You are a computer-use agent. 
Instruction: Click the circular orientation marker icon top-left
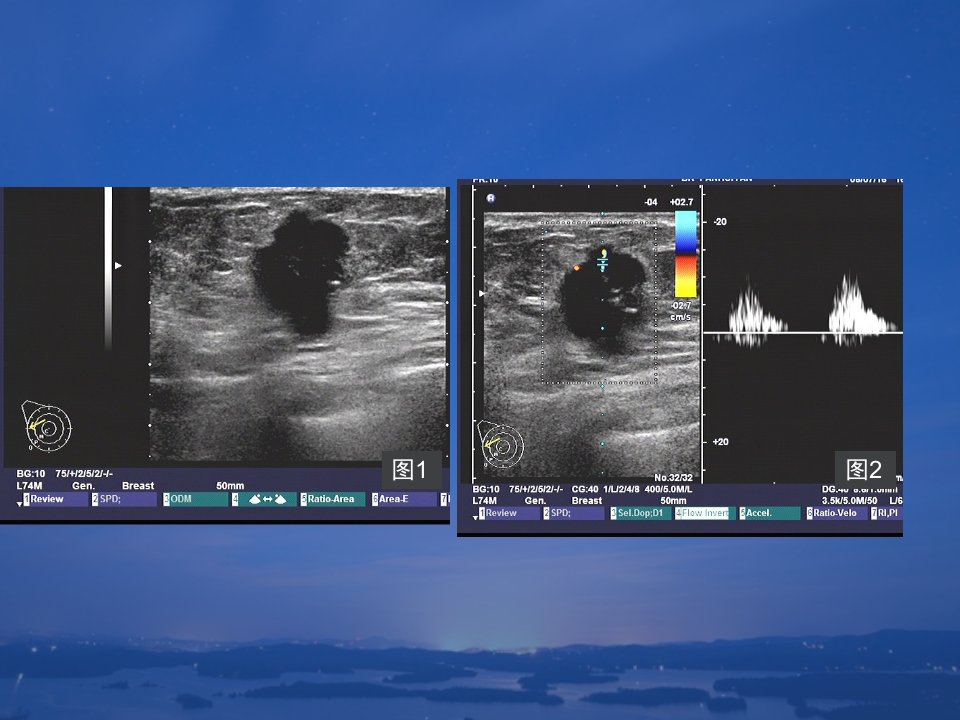coord(490,198)
